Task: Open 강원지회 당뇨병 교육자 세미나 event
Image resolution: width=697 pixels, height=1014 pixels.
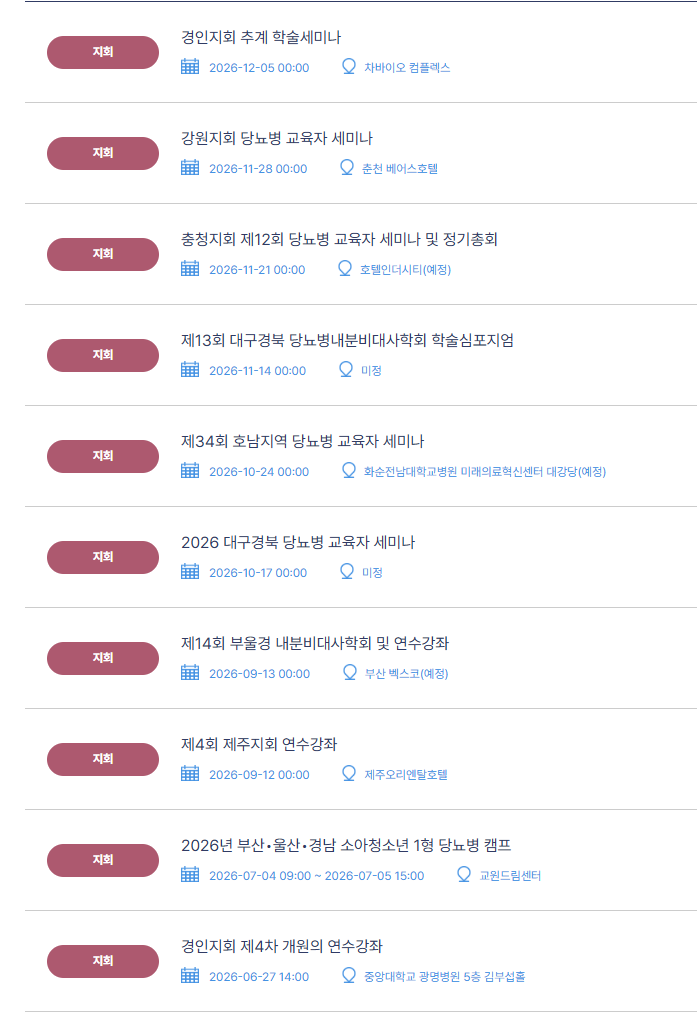Action: tap(277, 139)
